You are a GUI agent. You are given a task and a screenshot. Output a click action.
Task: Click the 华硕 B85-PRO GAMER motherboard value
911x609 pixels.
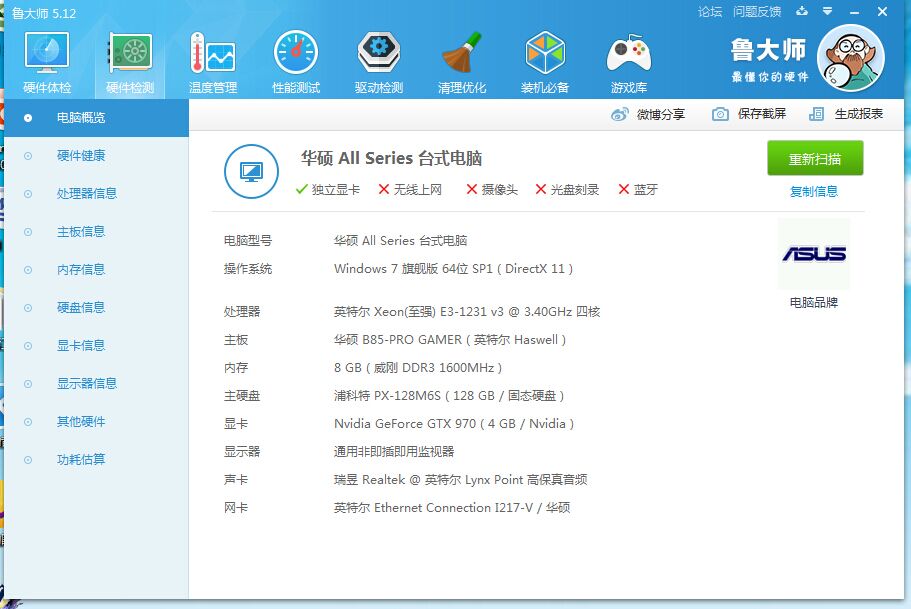point(450,339)
